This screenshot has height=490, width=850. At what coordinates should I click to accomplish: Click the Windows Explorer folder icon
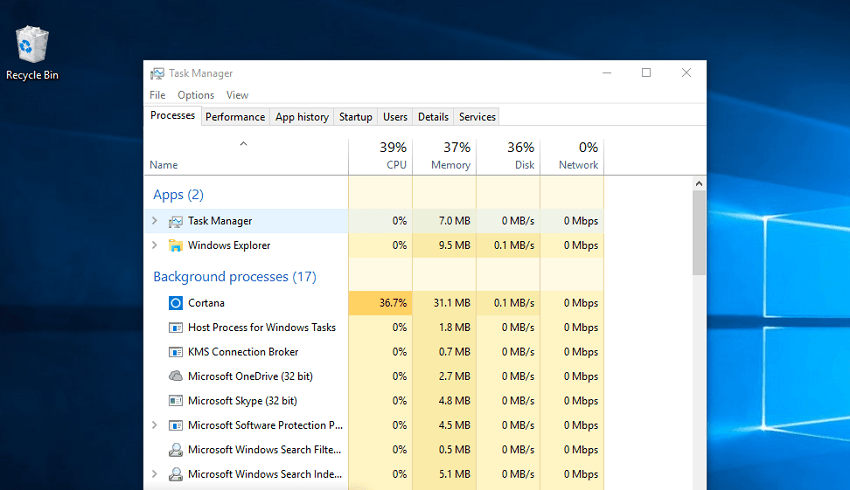point(176,246)
